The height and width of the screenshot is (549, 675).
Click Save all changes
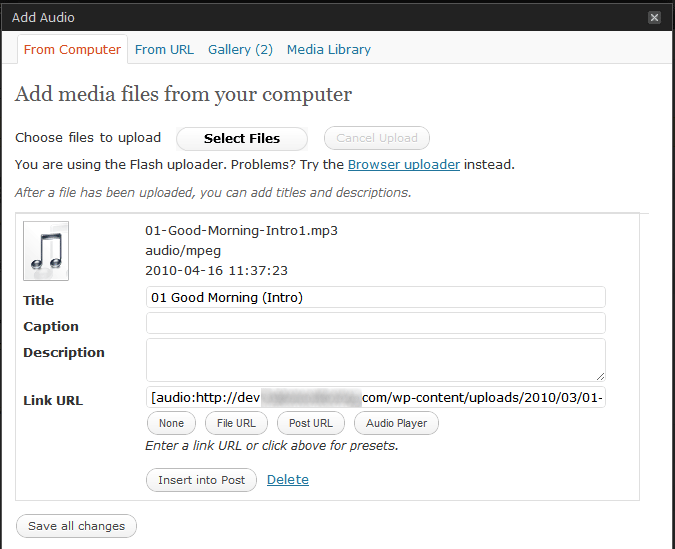point(76,526)
